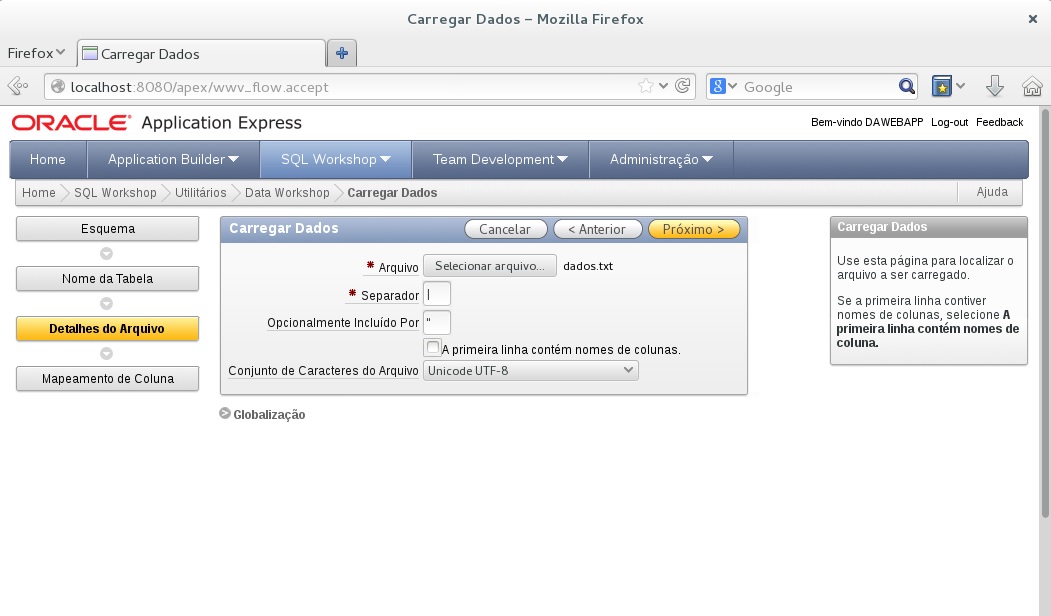Click Data Workshop breadcrumb link
1051x616 pixels.
pyautogui.click(x=287, y=193)
